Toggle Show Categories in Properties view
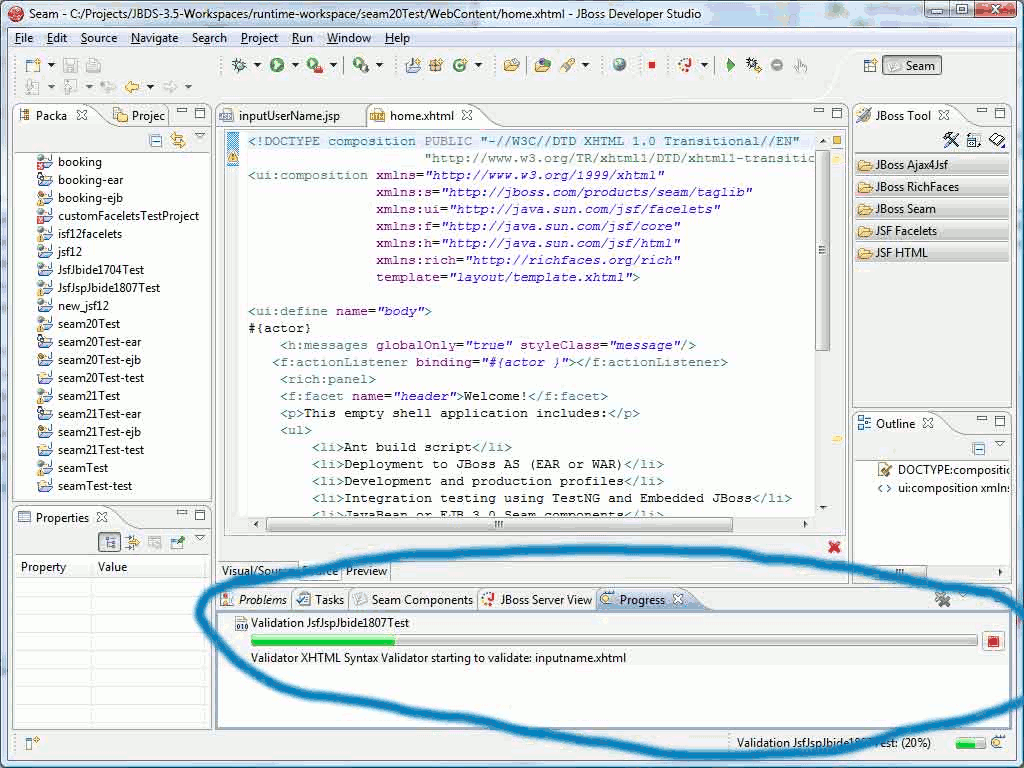The width and height of the screenshot is (1024, 768). point(109,542)
